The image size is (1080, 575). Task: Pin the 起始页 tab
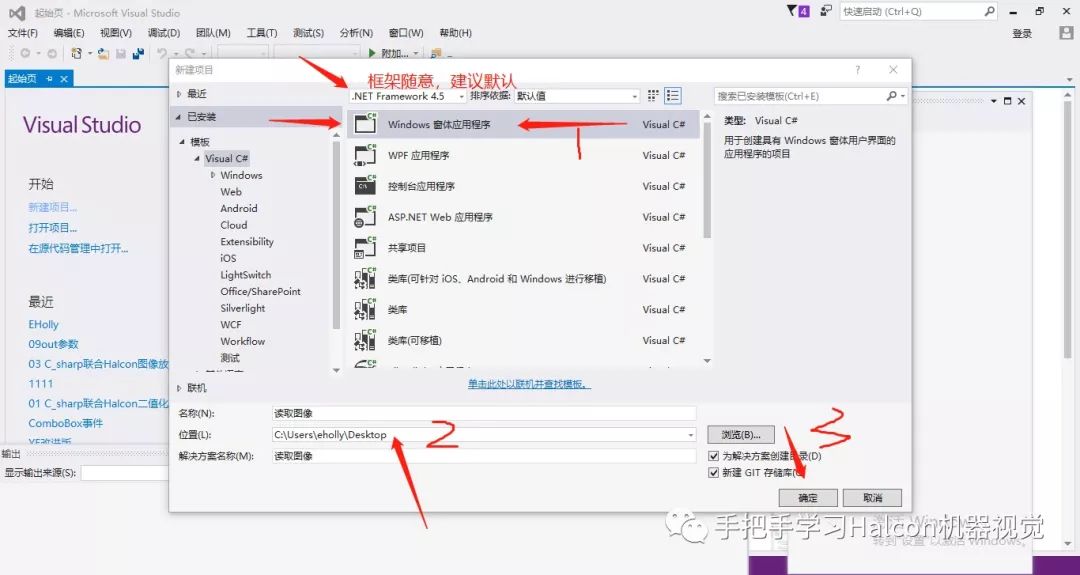tap(50, 79)
